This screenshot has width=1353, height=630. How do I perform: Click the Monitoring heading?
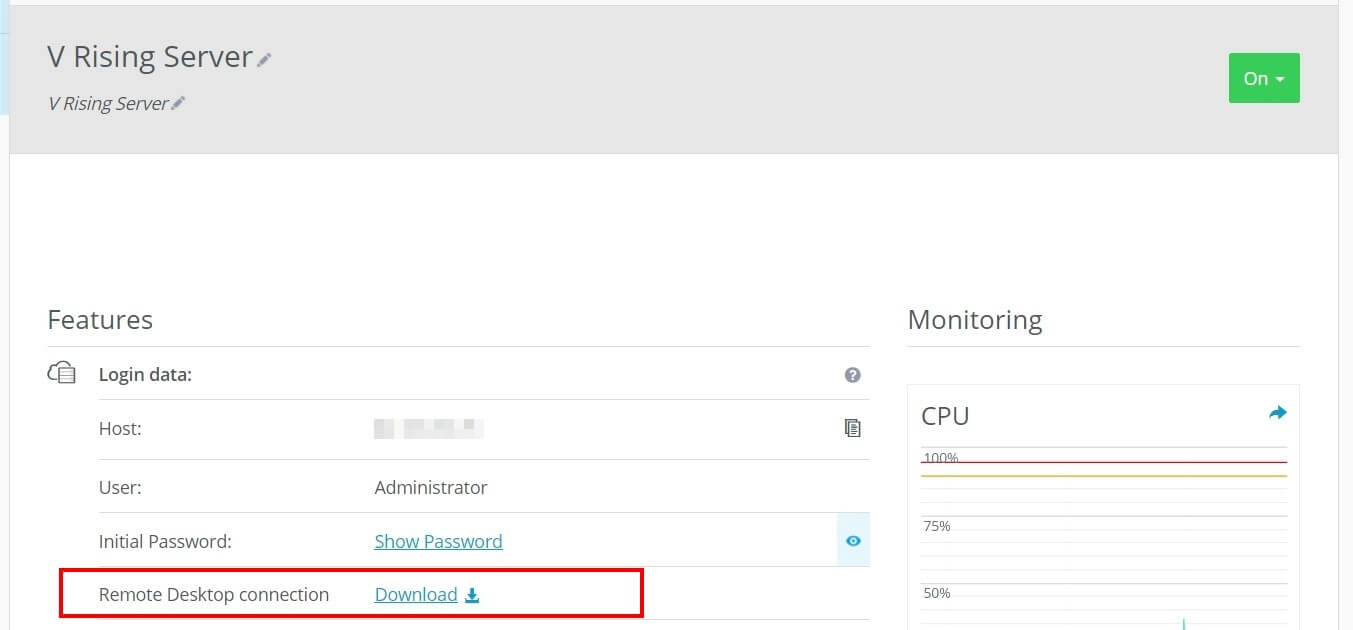tap(975, 320)
